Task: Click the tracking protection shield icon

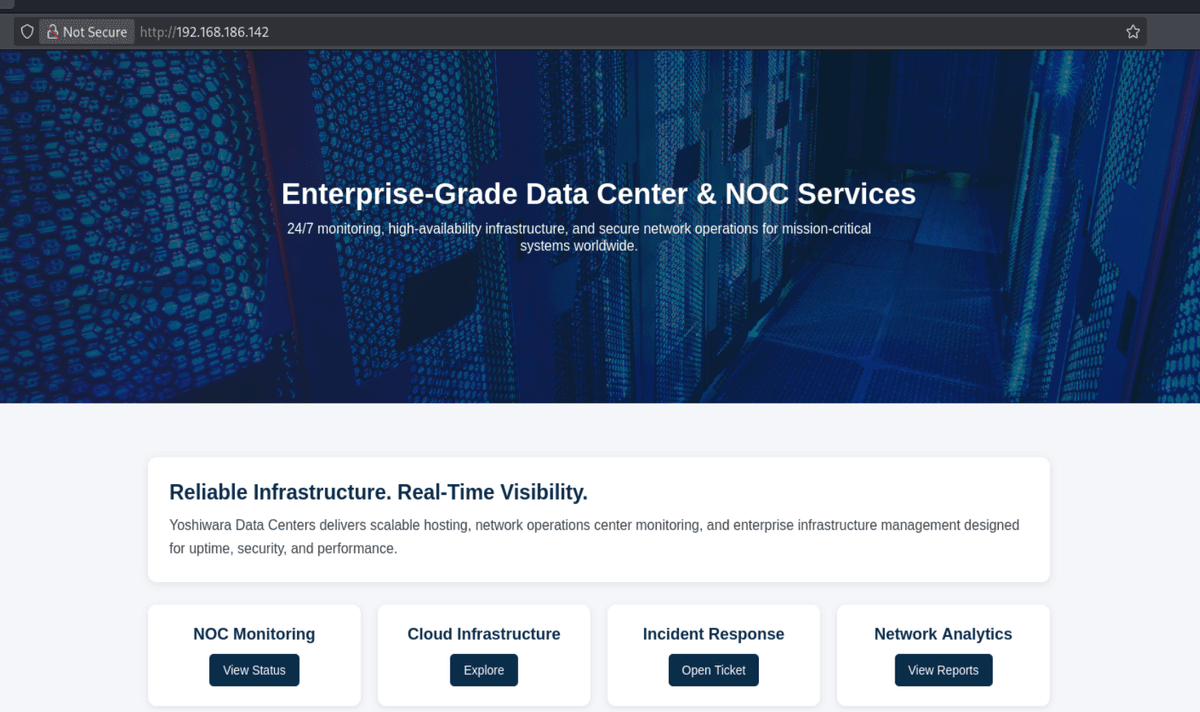Action: point(27,32)
